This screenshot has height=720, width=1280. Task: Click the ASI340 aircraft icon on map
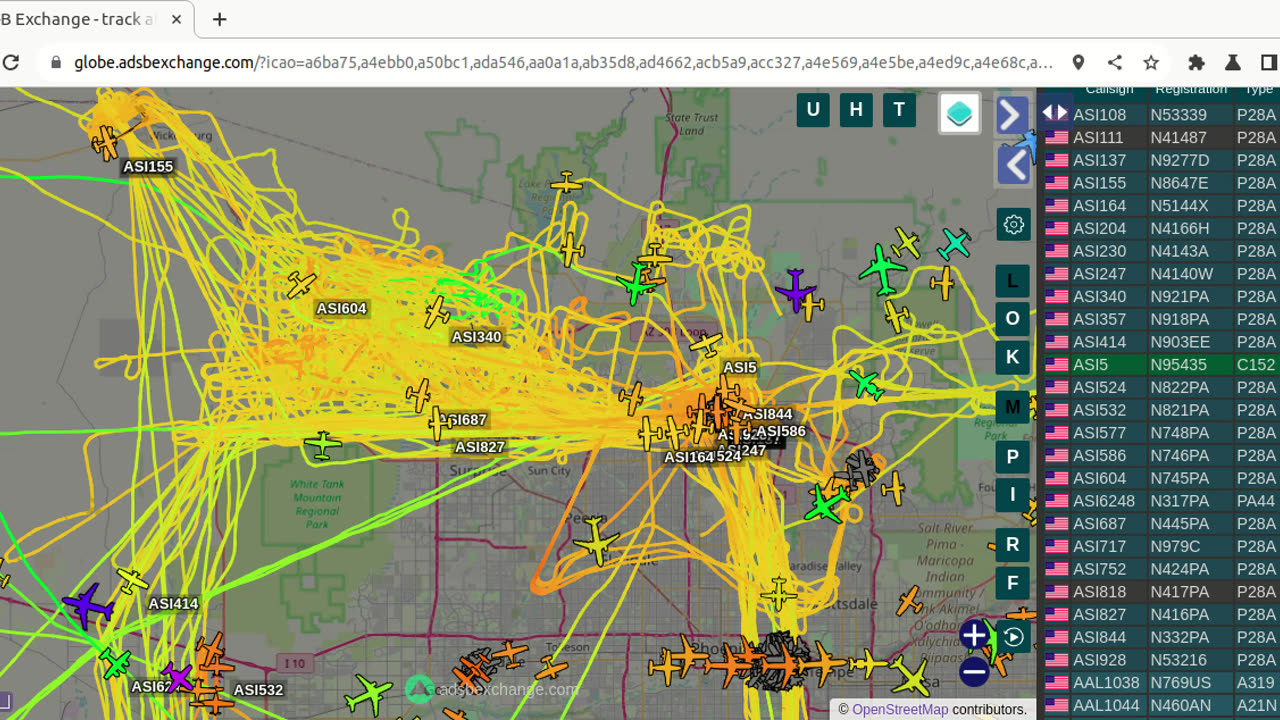tap(437, 312)
